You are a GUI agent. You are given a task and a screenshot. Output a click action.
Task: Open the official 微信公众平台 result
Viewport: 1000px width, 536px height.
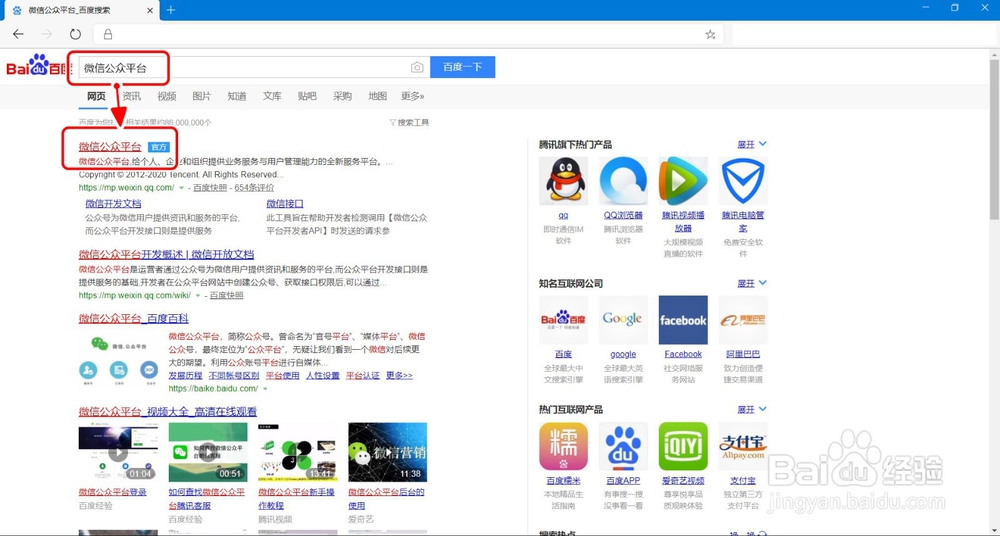(110, 147)
